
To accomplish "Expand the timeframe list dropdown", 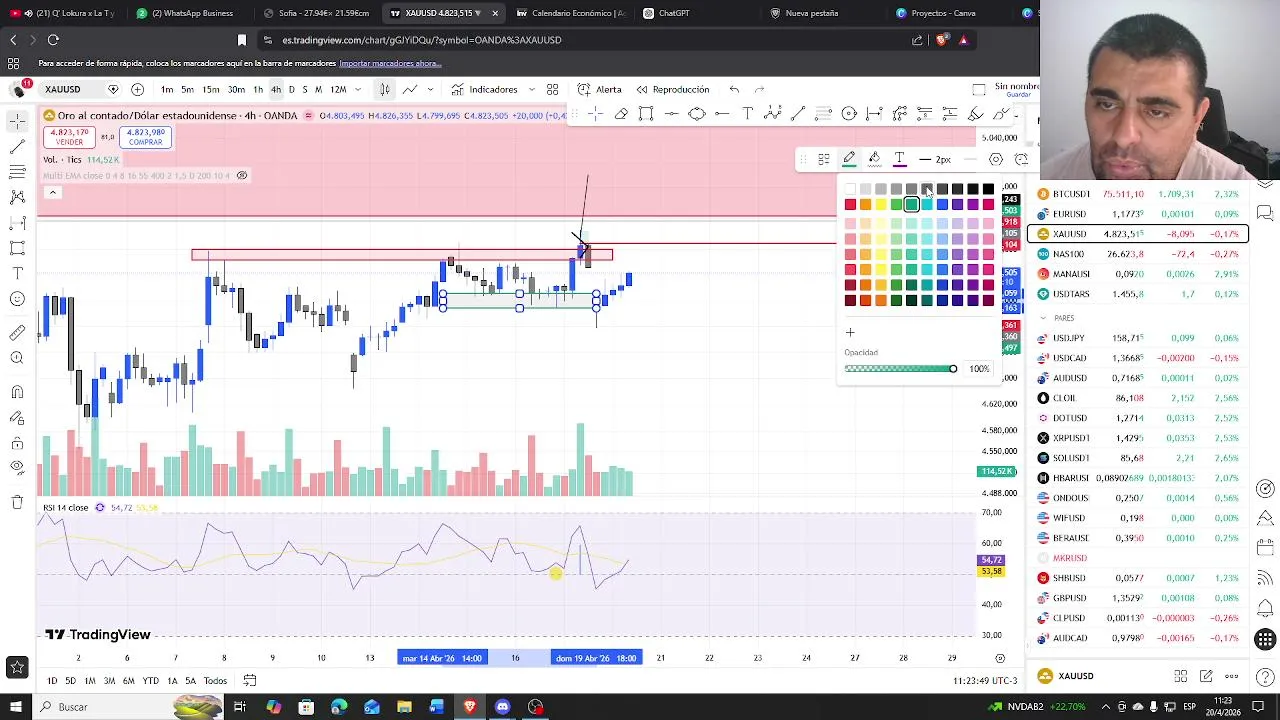I will pyautogui.click(x=358, y=89).
